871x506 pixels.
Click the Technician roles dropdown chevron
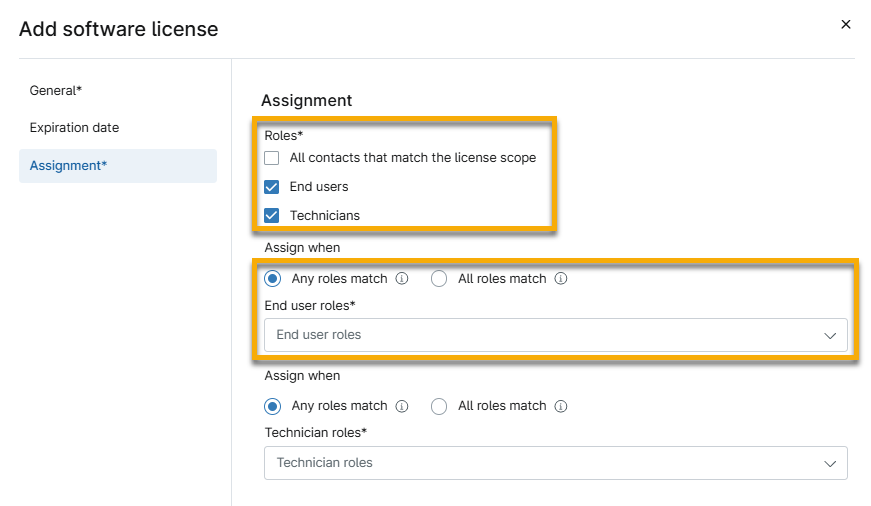830,463
